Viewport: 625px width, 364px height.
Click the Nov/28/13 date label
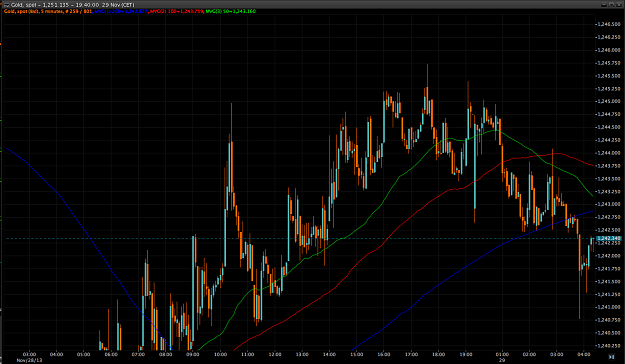point(29,360)
